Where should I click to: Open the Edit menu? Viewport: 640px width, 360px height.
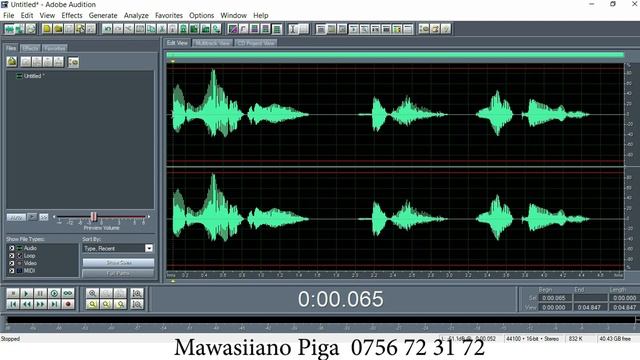point(27,16)
